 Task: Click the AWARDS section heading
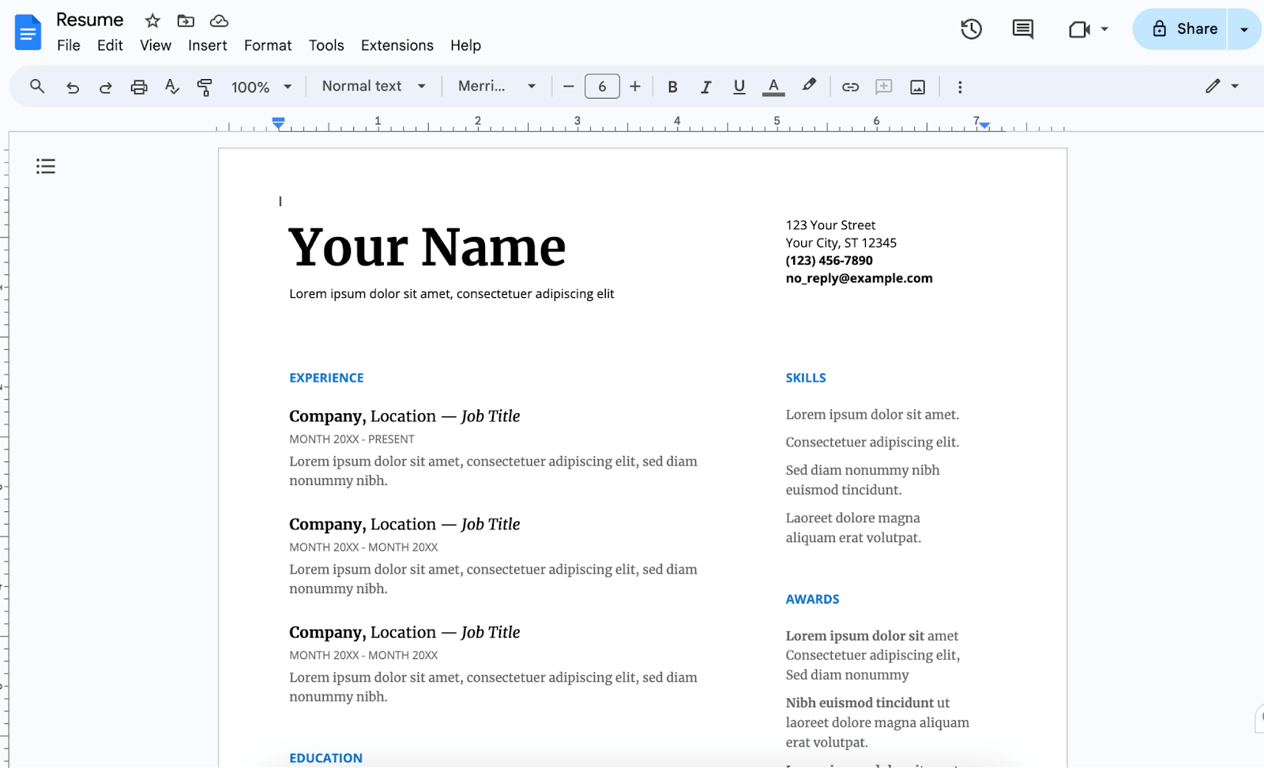pos(812,599)
